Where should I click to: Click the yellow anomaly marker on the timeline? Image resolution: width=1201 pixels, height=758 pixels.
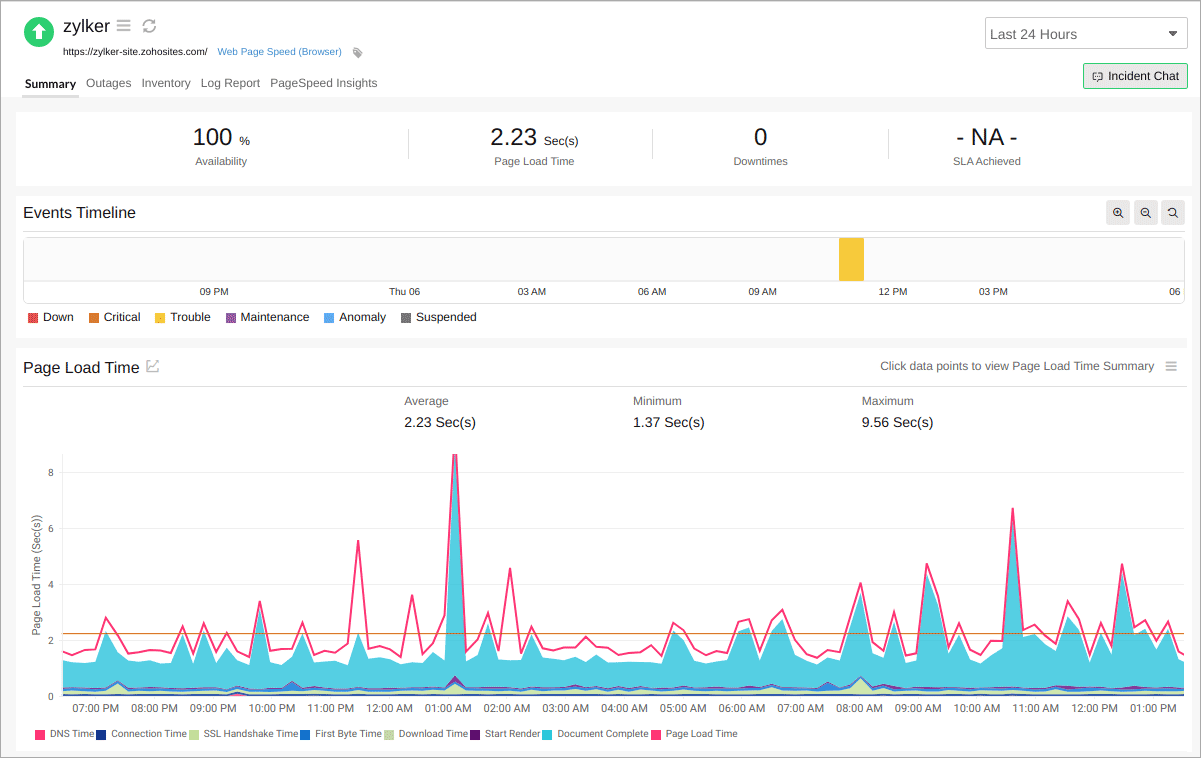(851, 258)
